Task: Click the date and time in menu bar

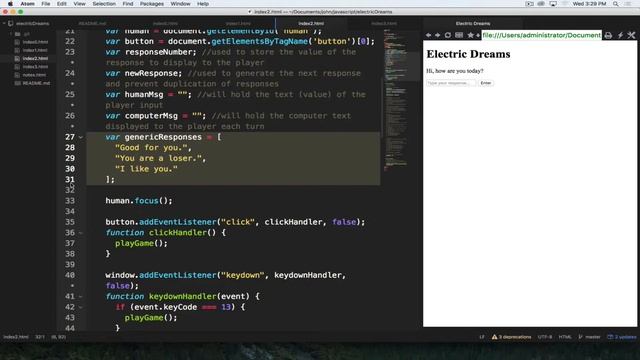Action: (589, 4)
